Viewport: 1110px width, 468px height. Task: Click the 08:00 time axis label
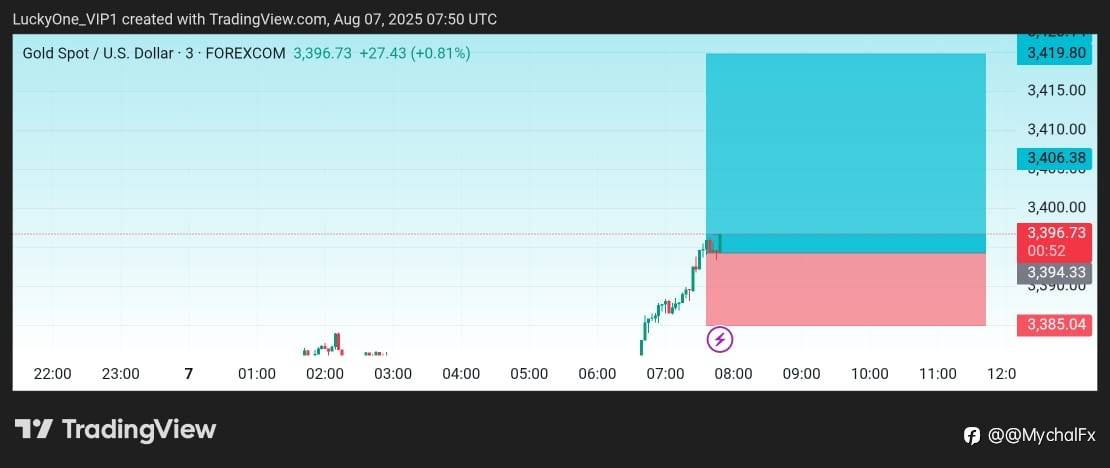[x=733, y=374]
